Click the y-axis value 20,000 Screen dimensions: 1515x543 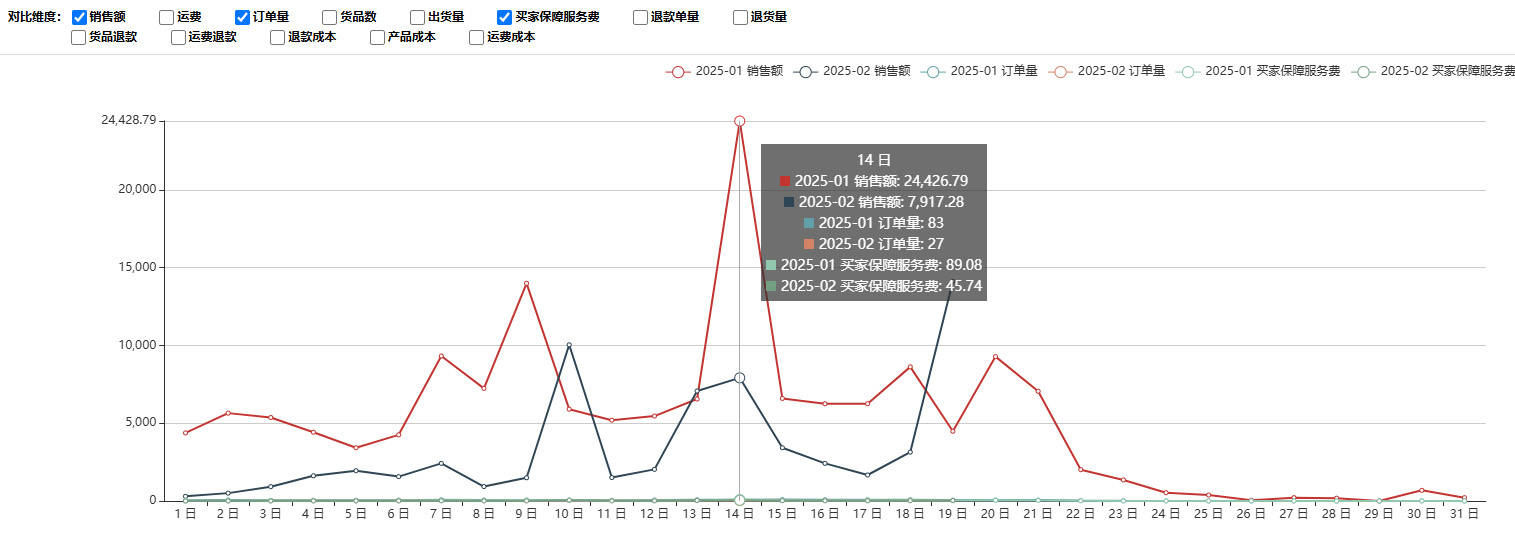point(138,190)
